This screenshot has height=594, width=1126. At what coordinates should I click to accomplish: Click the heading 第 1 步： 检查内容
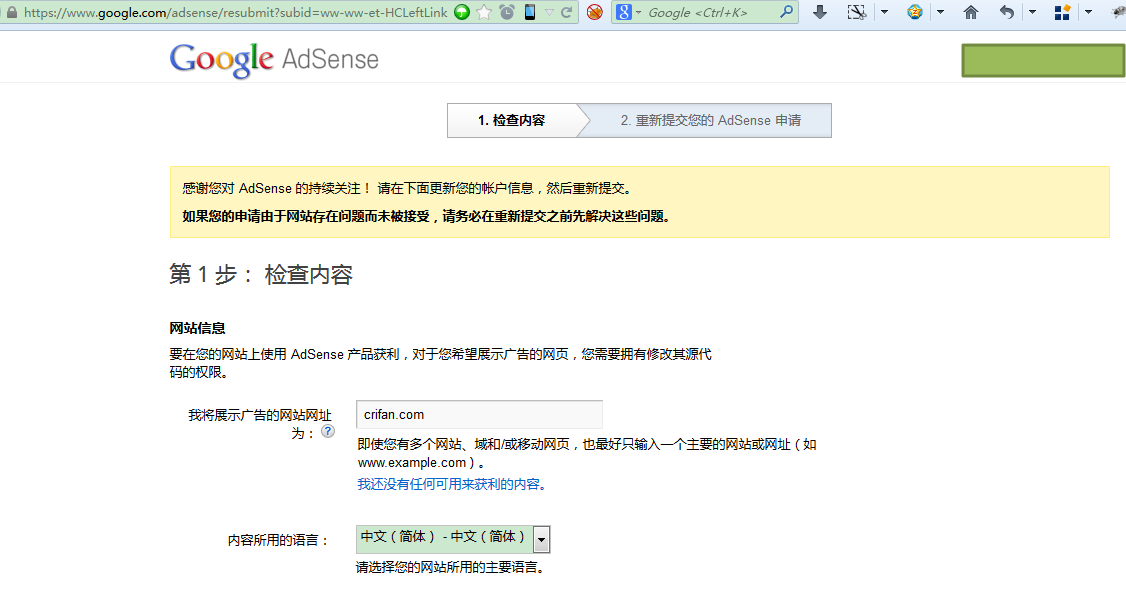261,274
